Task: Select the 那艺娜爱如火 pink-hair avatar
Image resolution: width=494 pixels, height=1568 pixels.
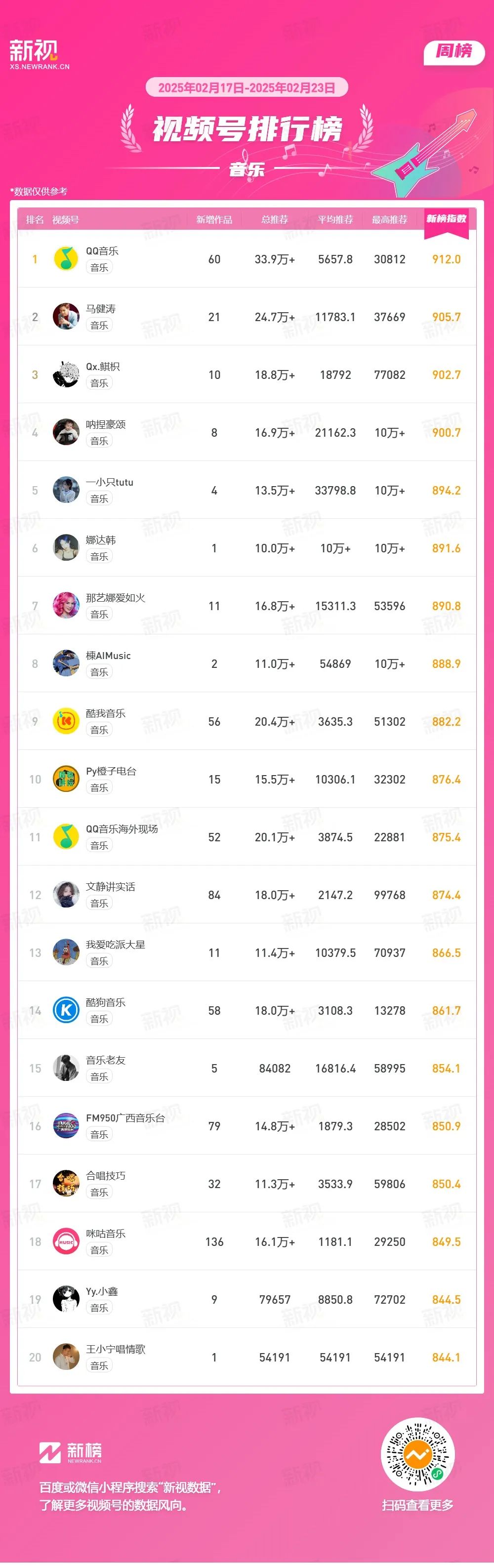Action: pos(66,606)
